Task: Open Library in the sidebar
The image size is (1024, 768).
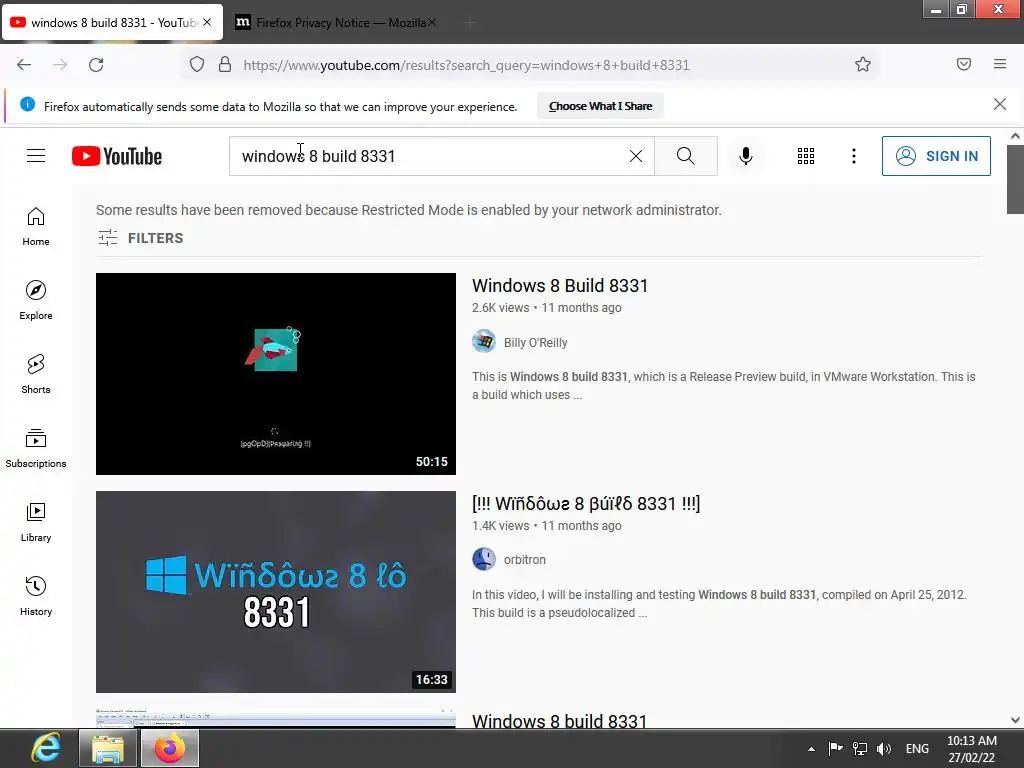Action: point(36,522)
